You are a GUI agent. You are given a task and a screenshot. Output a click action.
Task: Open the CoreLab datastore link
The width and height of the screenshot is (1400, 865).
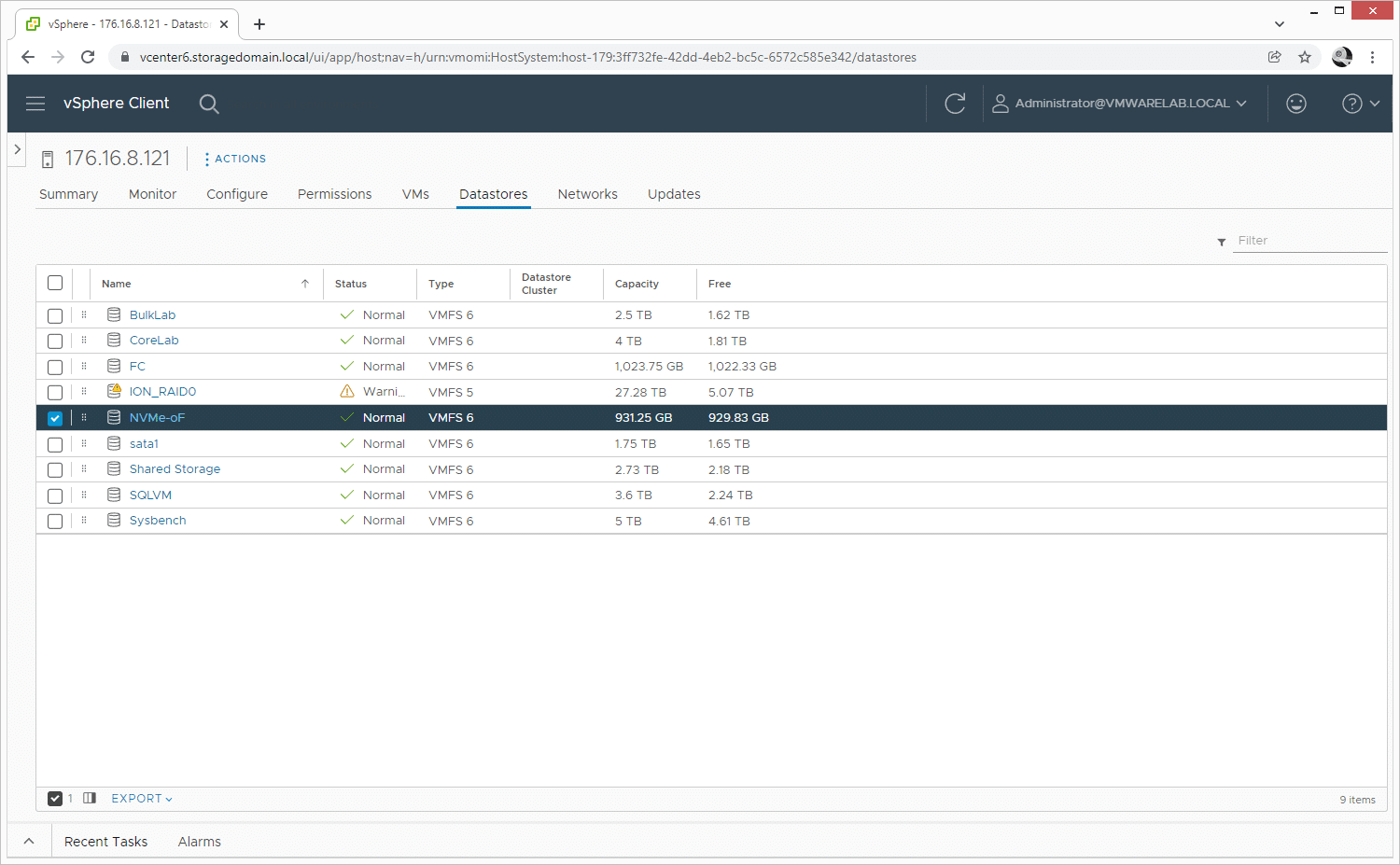[x=154, y=341]
